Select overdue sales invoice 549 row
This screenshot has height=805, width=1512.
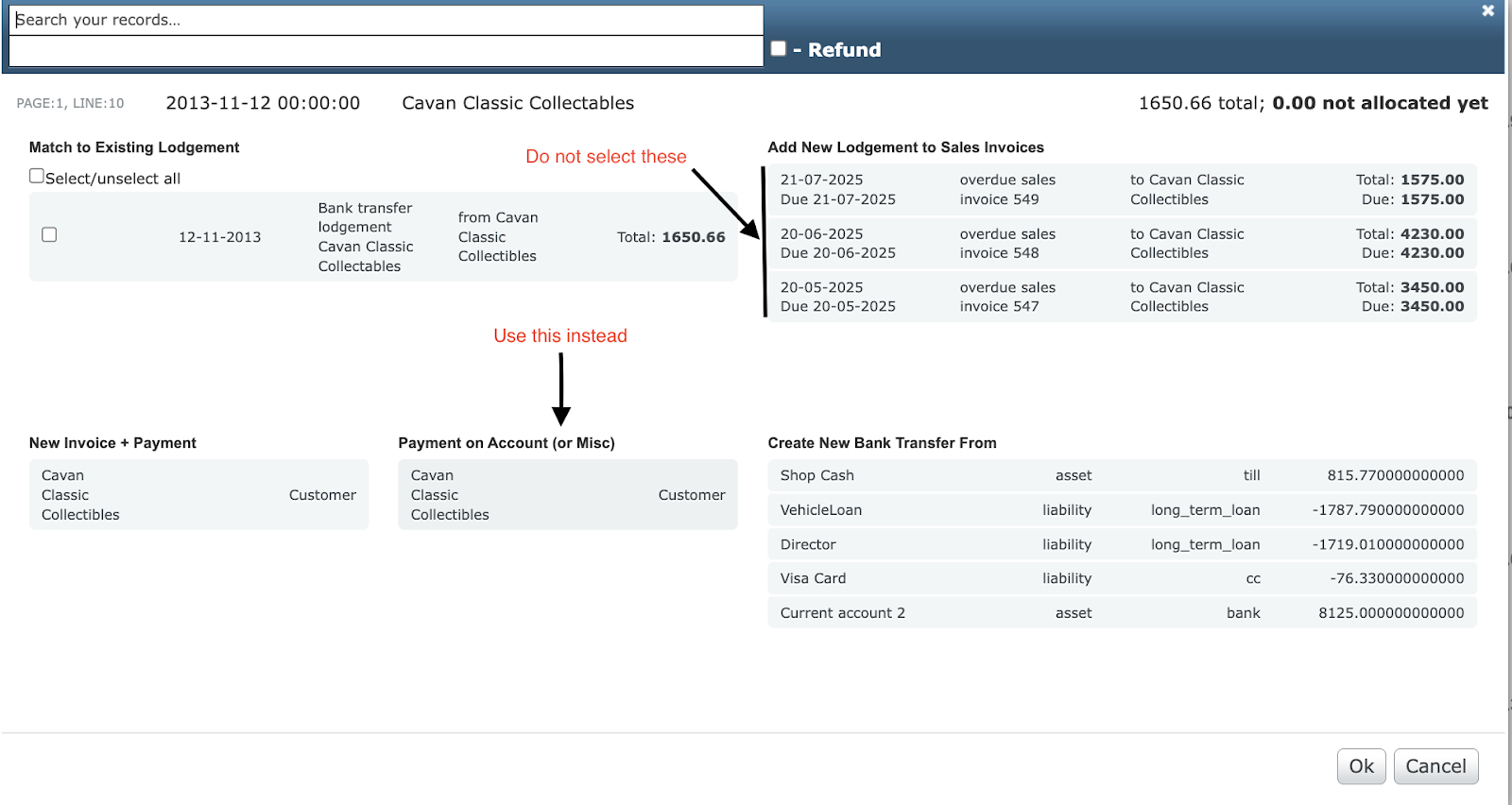click(x=1121, y=190)
